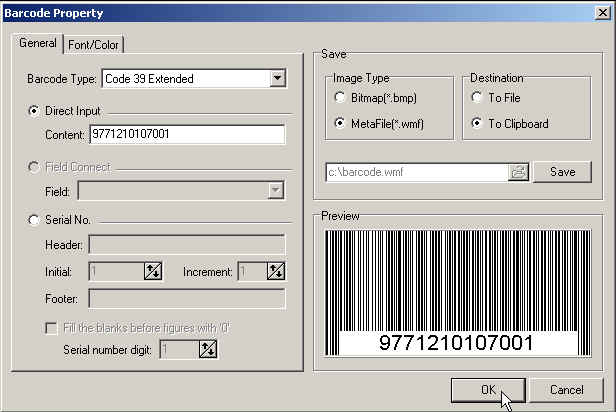
Task: Open the Barcode Type dropdown
Action: pos(278,78)
